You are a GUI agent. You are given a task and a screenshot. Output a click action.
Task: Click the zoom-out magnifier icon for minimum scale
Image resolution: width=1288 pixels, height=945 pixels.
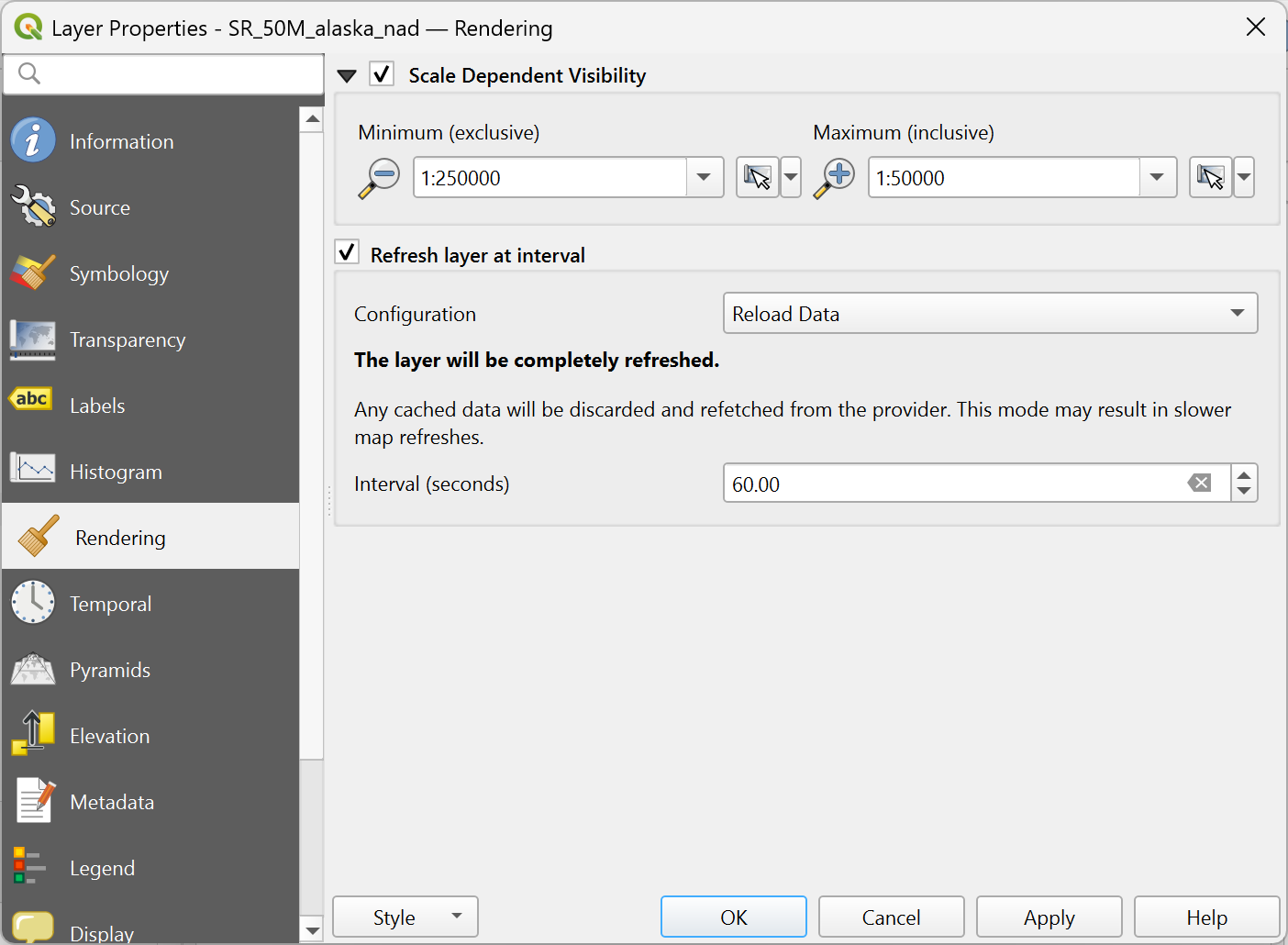tap(379, 177)
